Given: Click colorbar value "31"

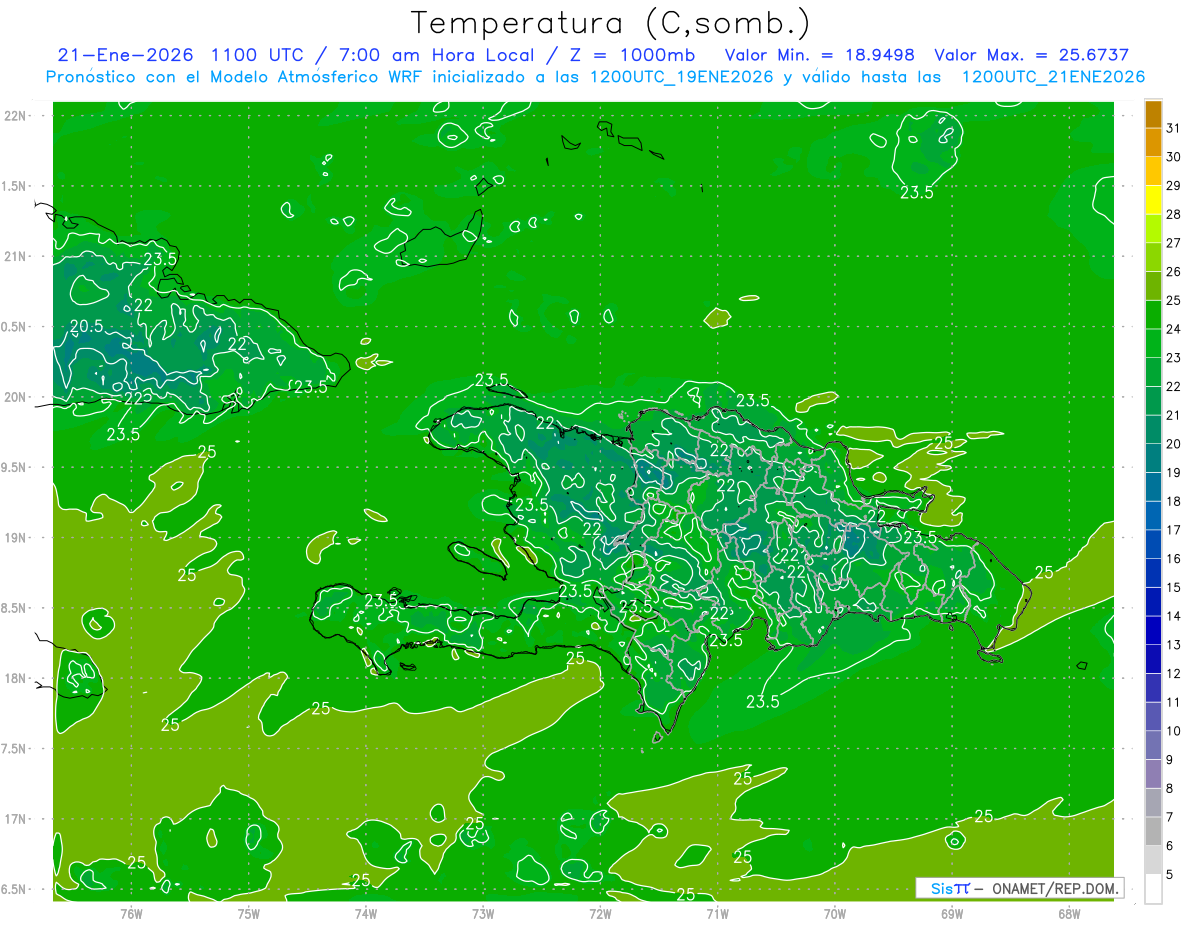Looking at the screenshot, I should coord(1173,128).
